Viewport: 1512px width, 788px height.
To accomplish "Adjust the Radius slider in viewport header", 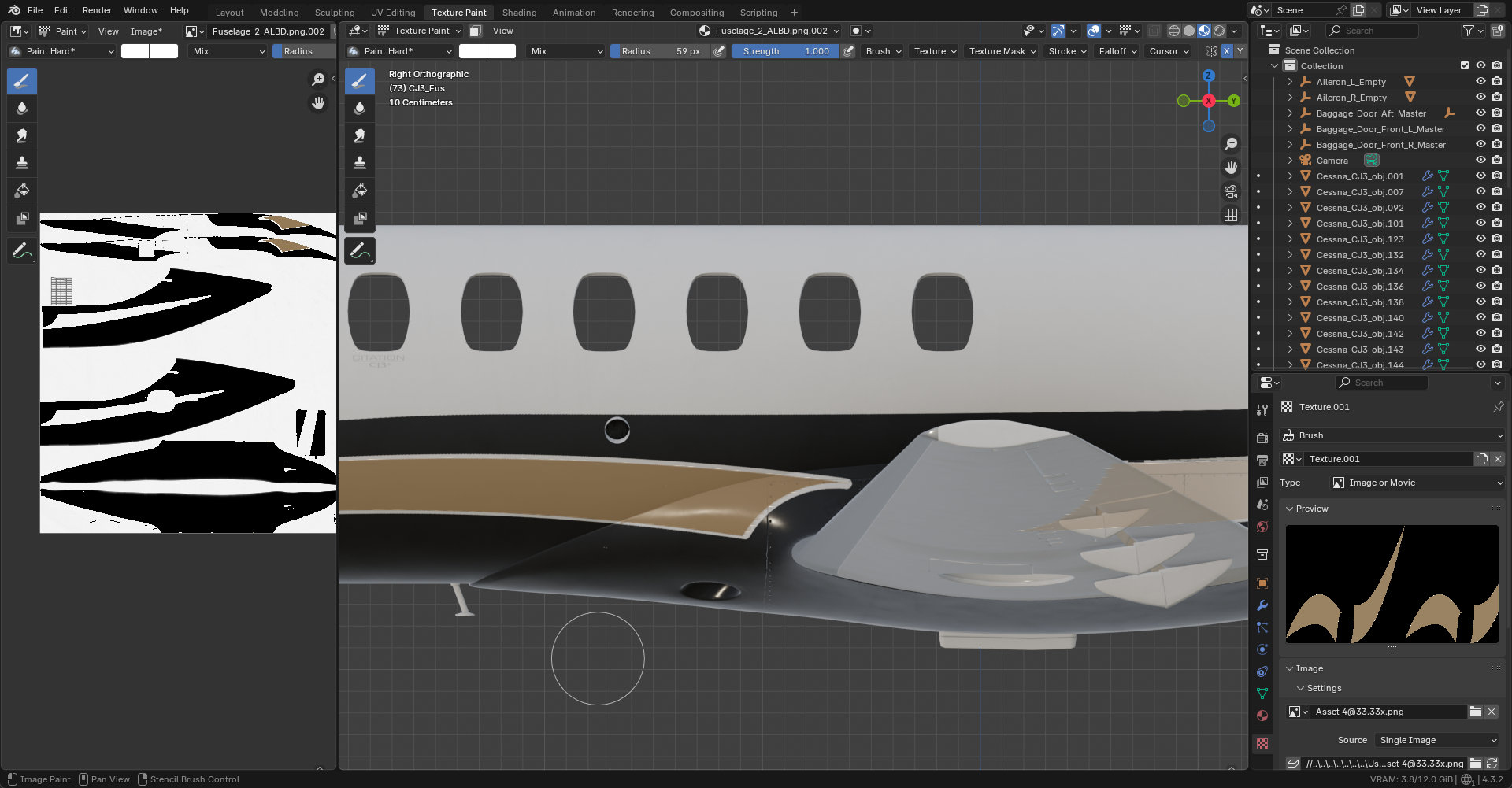I will tap(660, 51).
